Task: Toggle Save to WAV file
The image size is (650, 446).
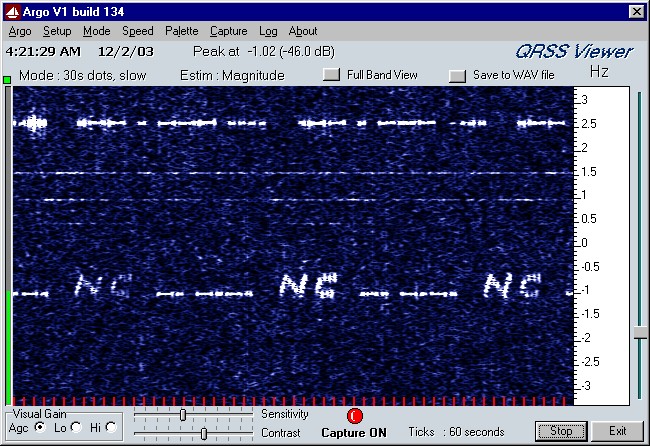Action: pyautogui.click(x=457, y=76)
